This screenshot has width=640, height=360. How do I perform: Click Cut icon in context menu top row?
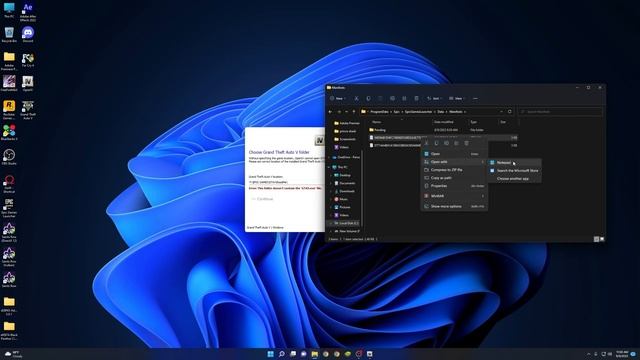pos(427,143)
